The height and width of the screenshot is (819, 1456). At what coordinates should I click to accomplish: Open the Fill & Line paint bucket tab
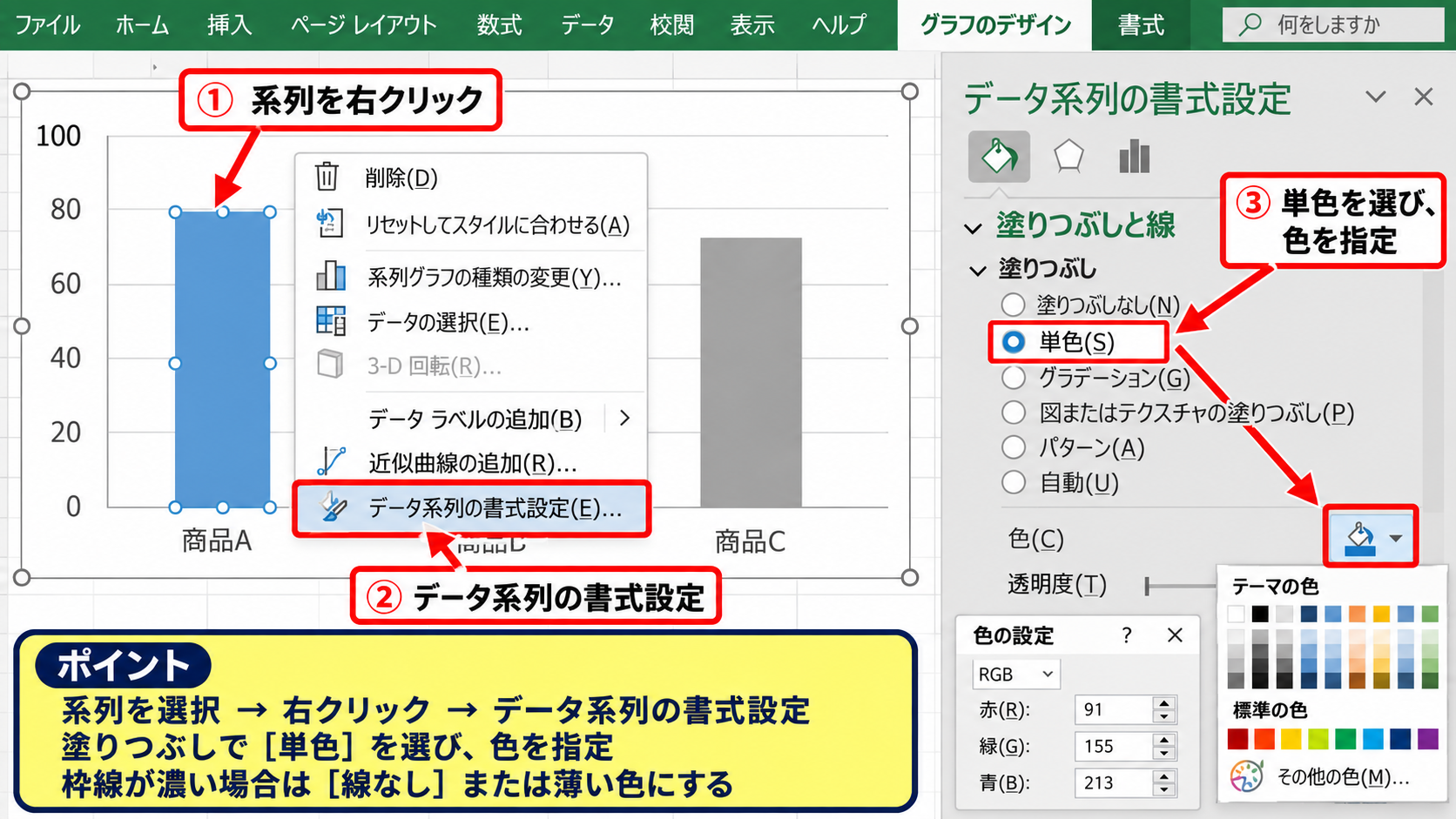[x=999, y=158]
